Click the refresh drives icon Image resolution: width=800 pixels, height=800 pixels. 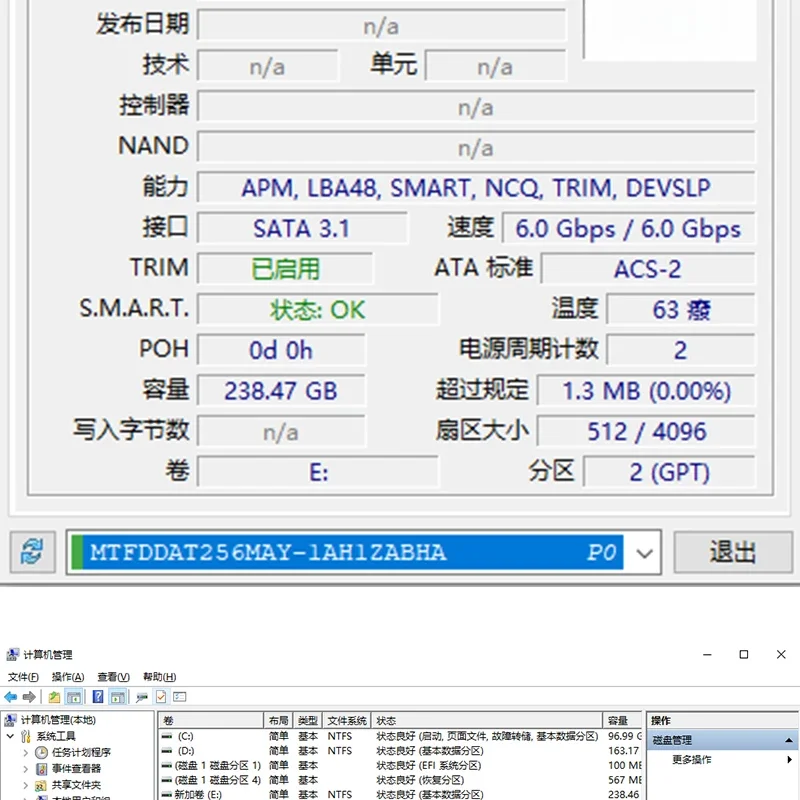click(x=31, y=552)
